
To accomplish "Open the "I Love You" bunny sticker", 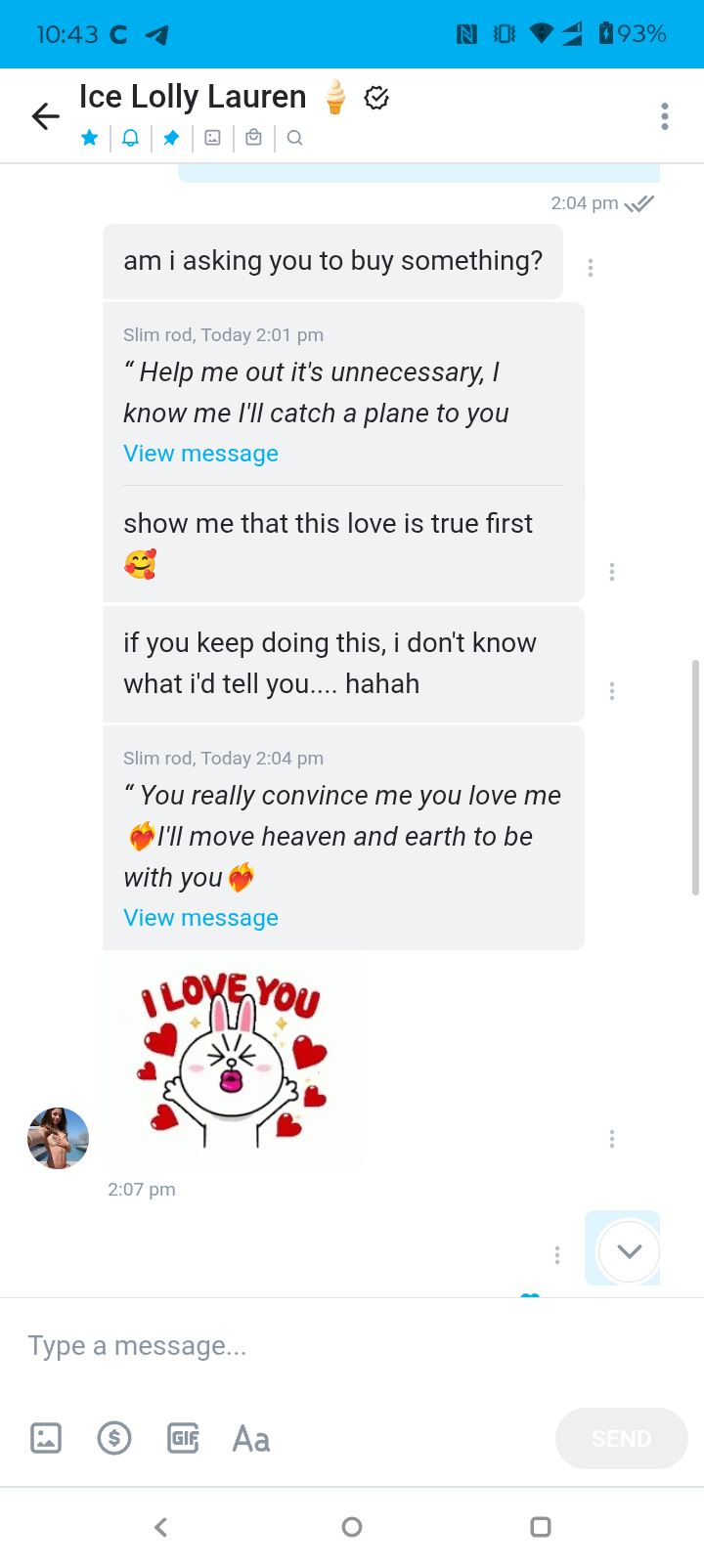I will click(233, 1060).
